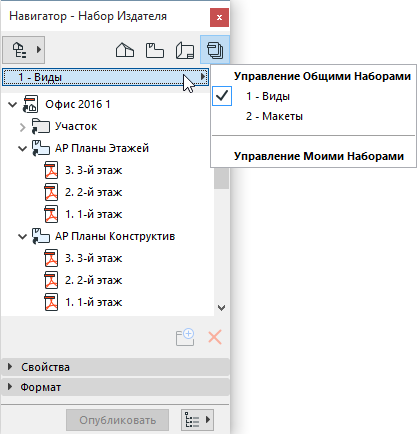The image size is (417, 434).
Task: Click the red X delete icon
Action: tap(215, 337)
